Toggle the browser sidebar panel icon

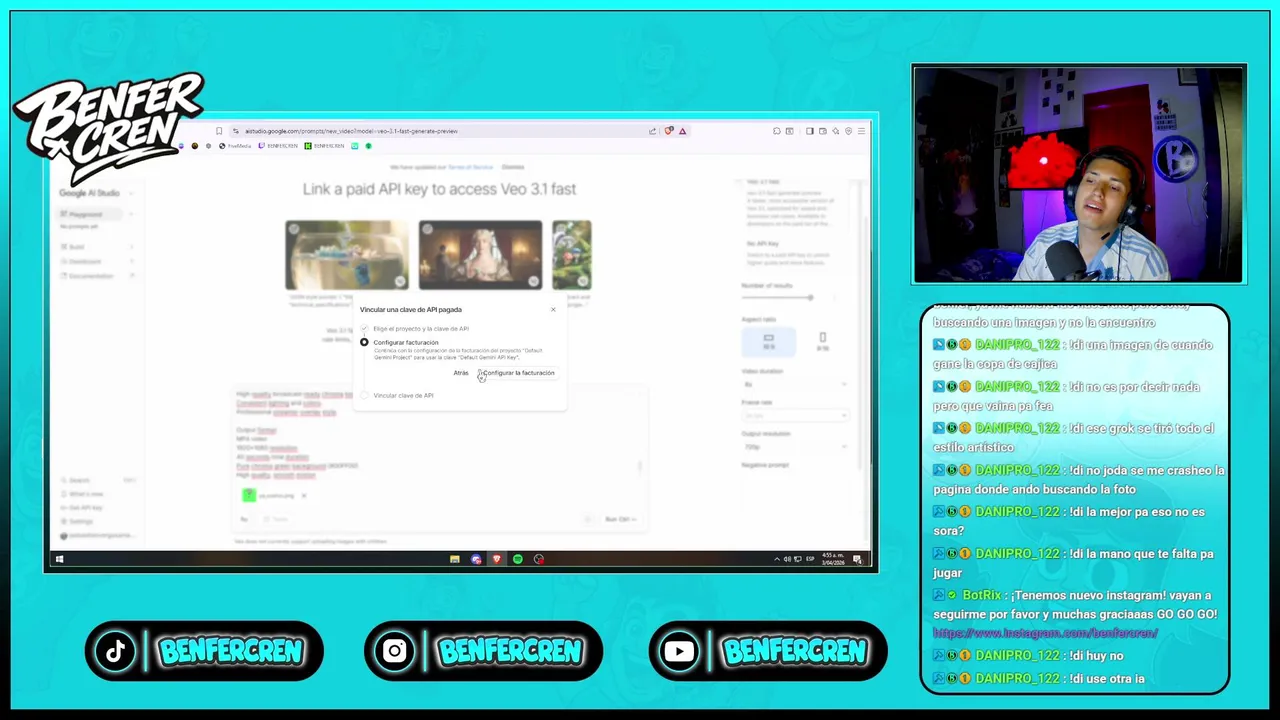[810, 131]
